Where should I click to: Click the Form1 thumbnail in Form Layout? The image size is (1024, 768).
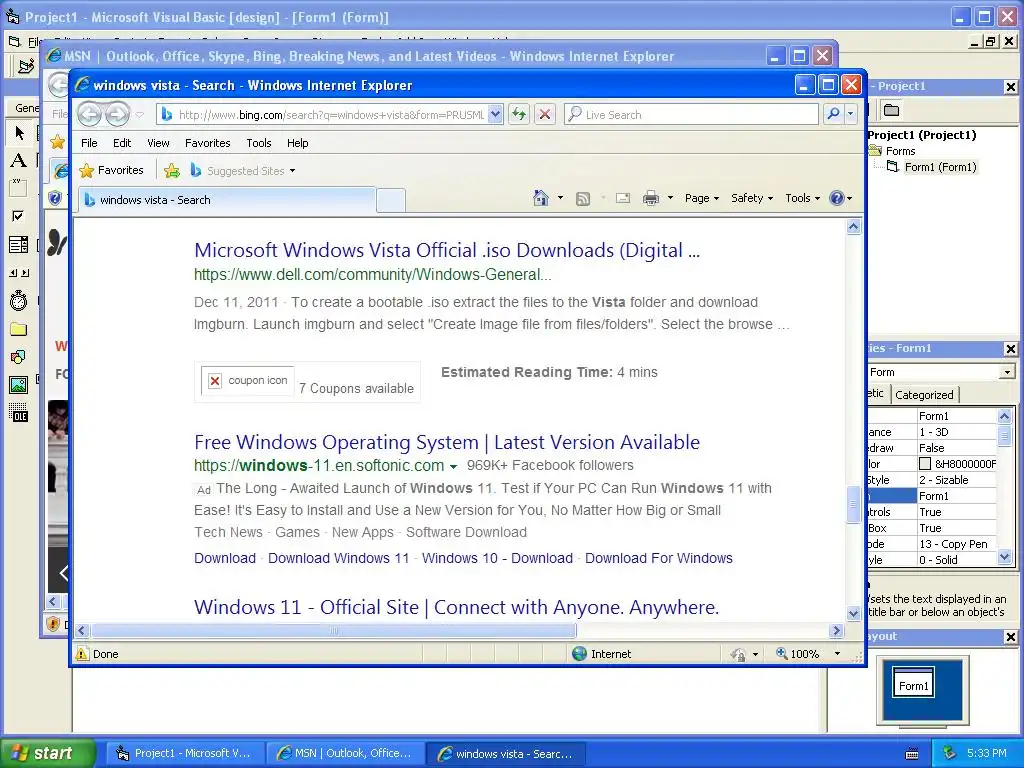[913, 682]
